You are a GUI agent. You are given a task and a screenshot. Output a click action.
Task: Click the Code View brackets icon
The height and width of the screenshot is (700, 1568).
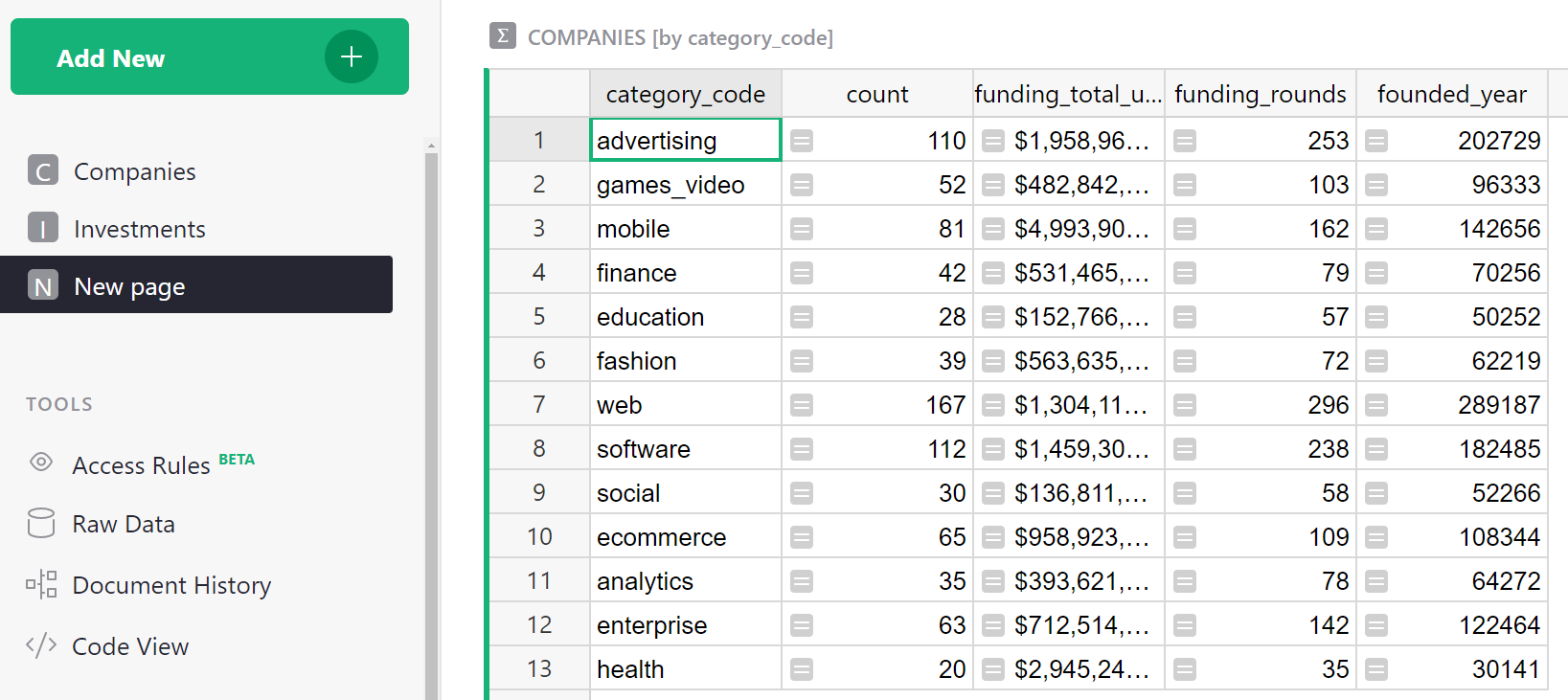41,645
